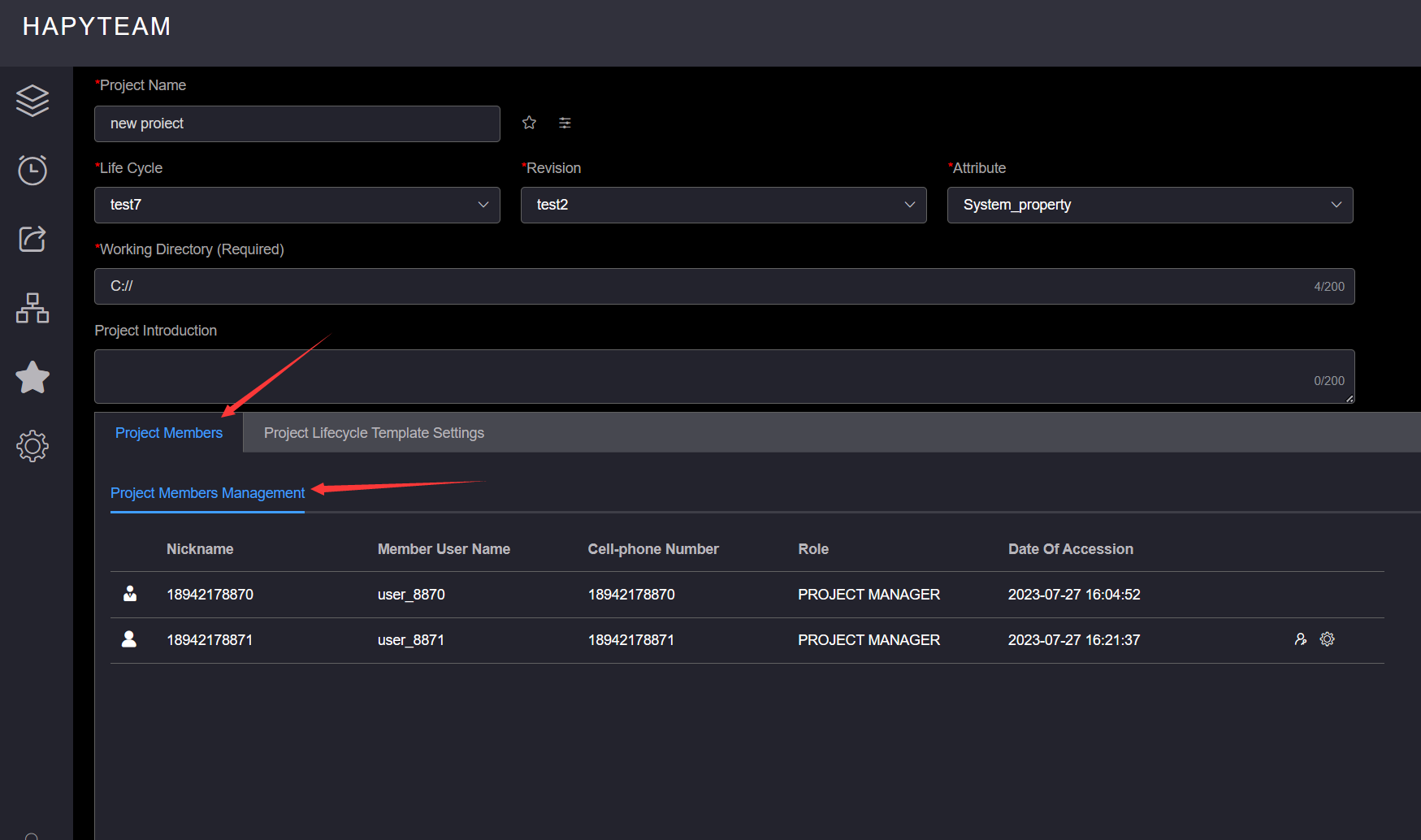Click cell-phone number of user_8871 row
This screenshot has height=840, width=1421.
[x=631, y=640]
